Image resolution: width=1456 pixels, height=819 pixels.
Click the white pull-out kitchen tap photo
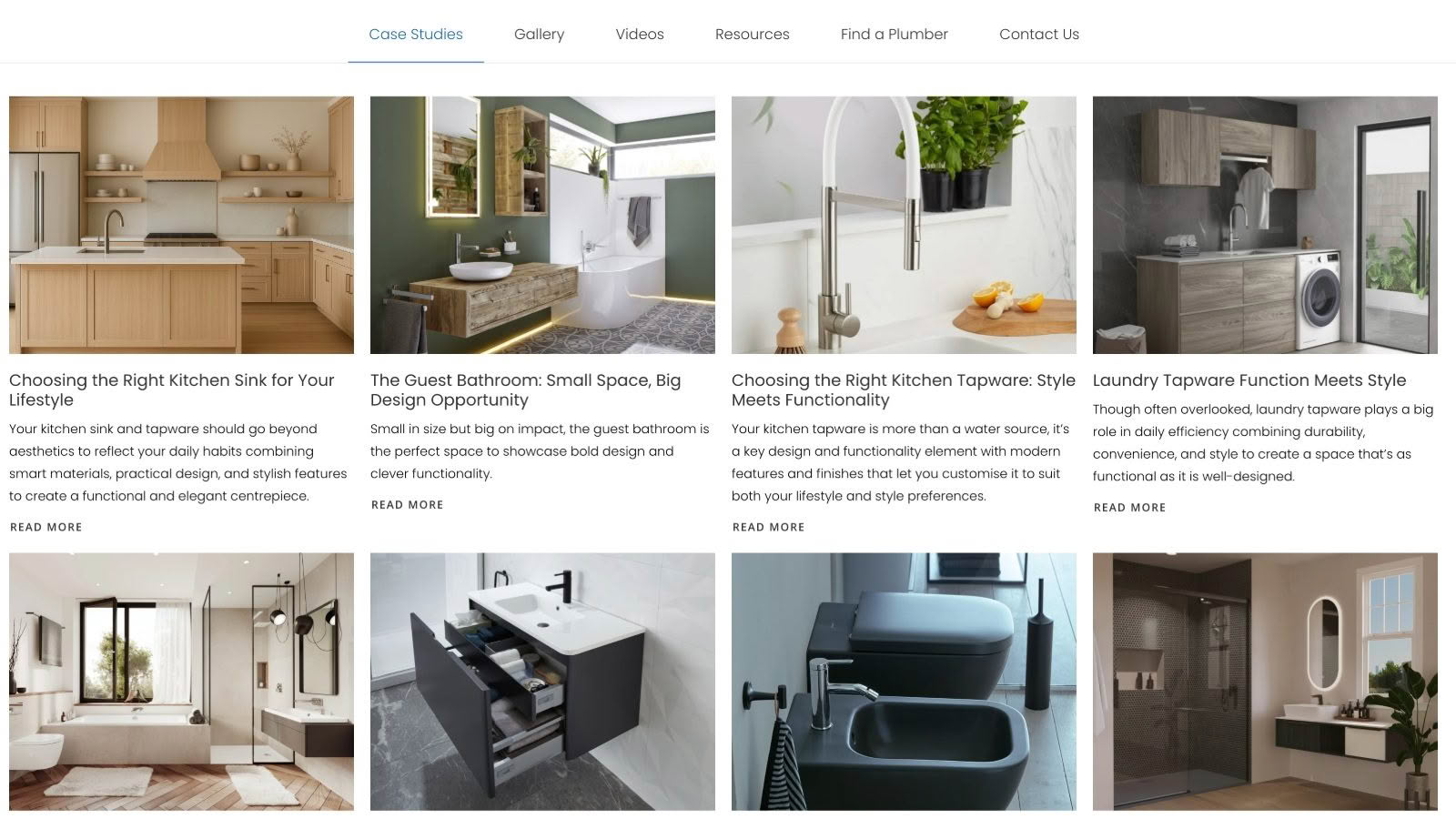[904, 225]
